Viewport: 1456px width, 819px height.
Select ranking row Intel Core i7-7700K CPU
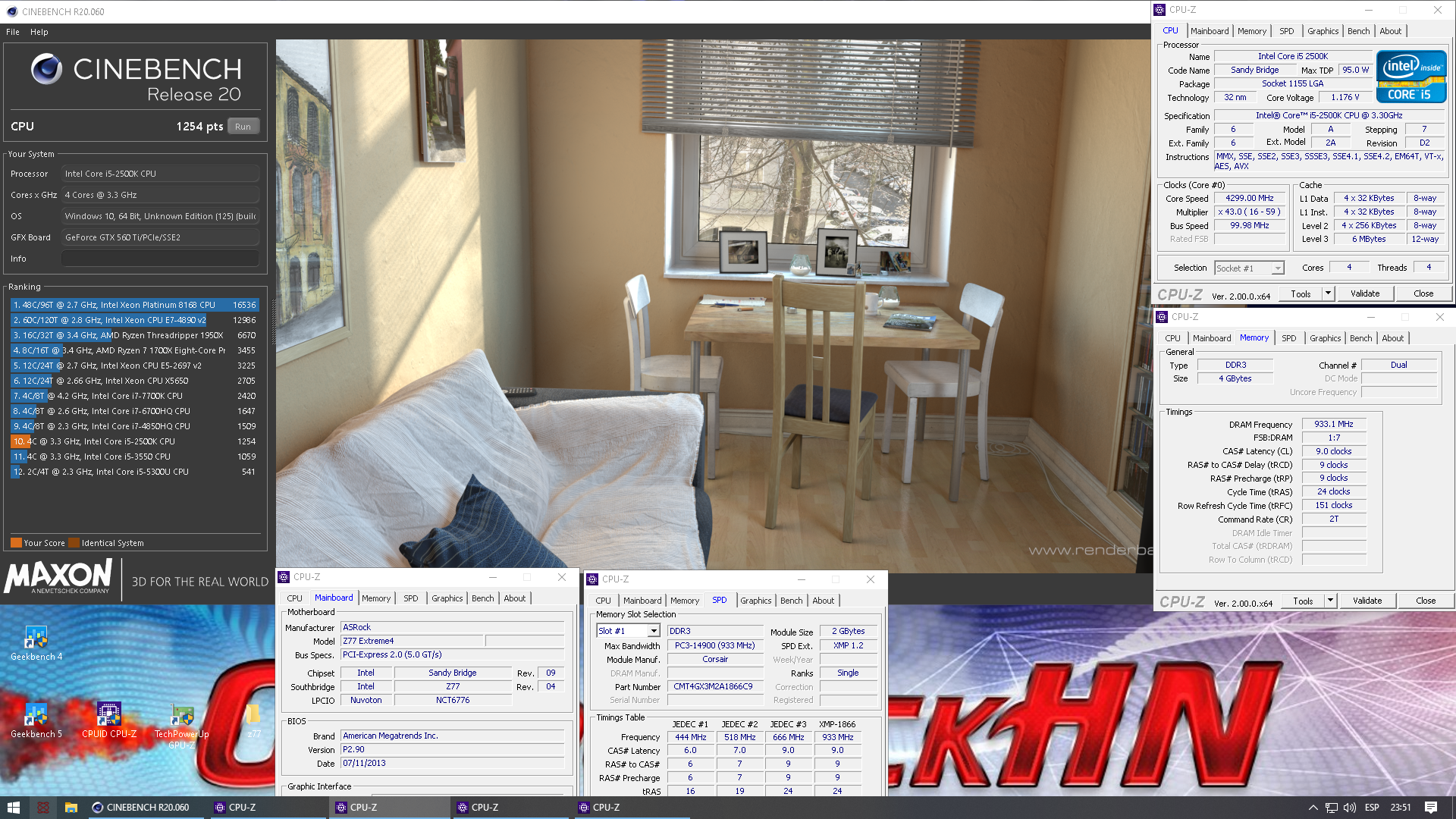134,396
